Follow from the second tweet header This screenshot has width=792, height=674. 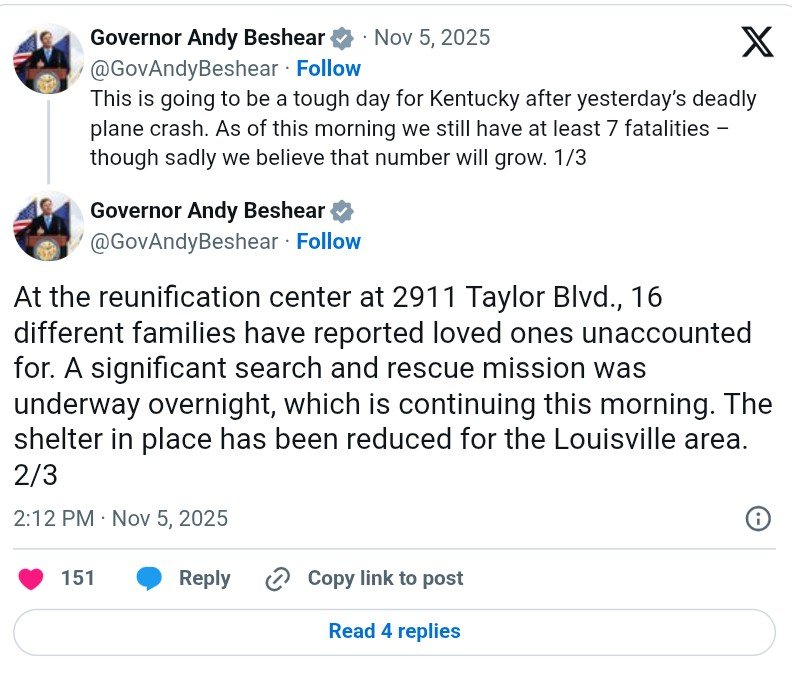(x=328, y=241)
